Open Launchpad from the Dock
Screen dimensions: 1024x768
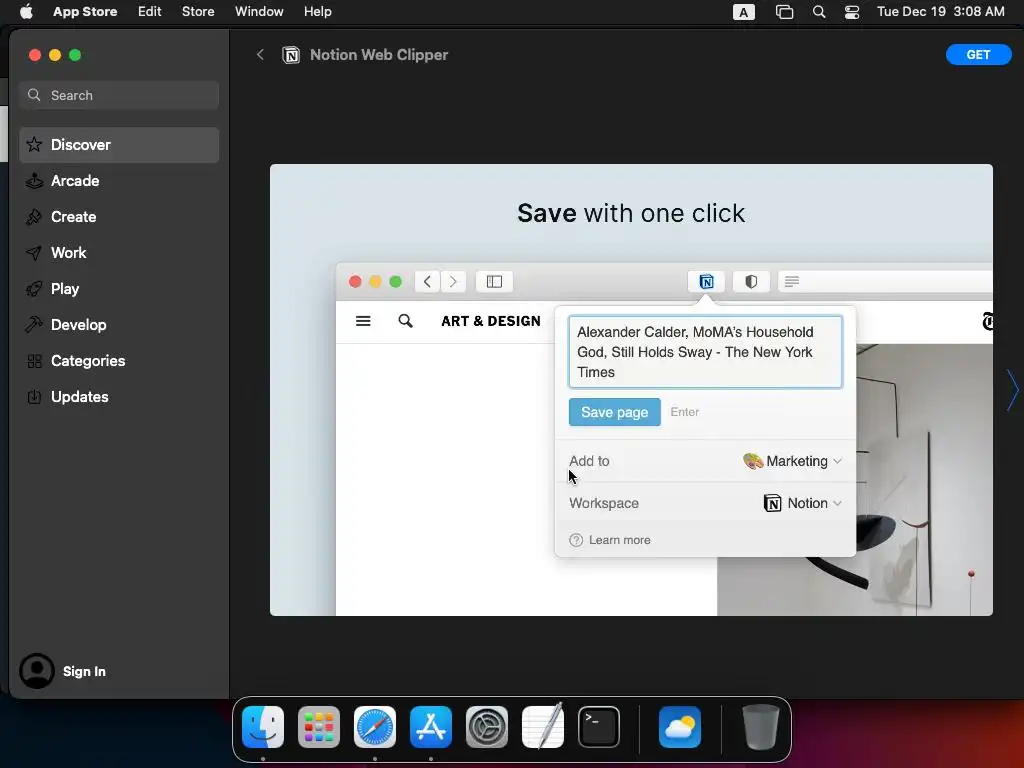(x=319, y=727)
